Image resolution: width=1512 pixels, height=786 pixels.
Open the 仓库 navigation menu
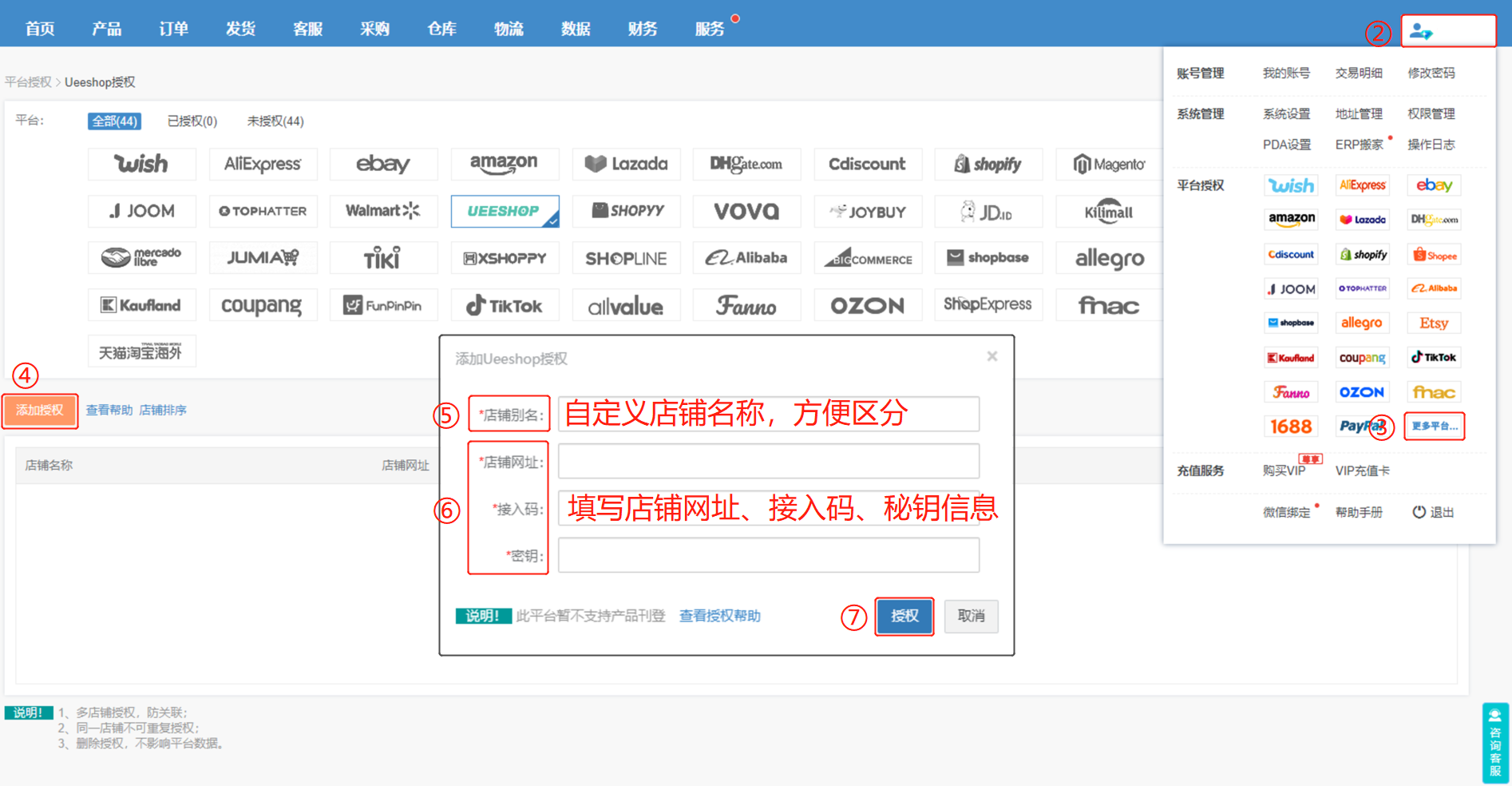coord(441,29)
